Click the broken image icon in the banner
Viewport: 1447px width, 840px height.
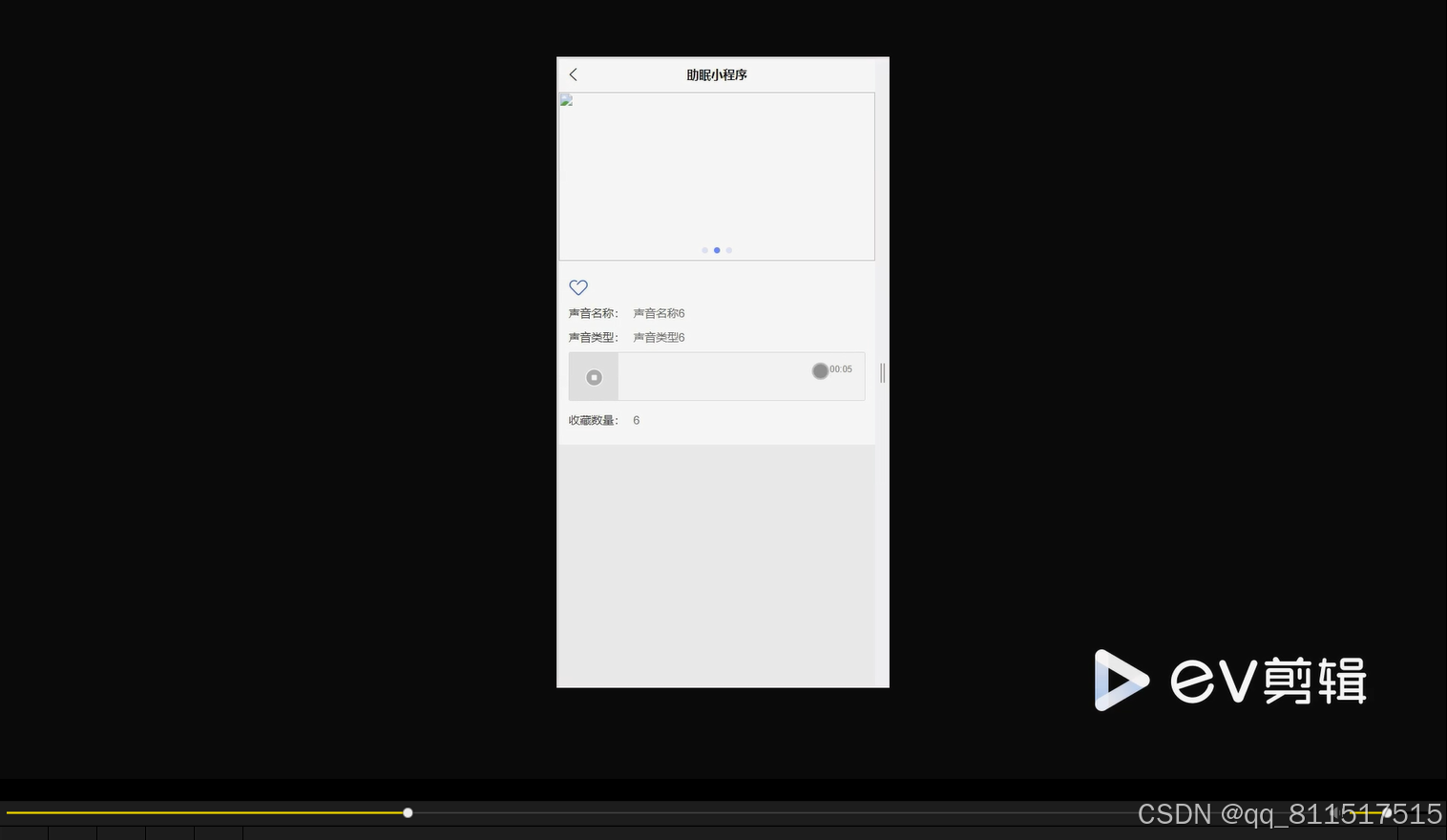[566, 100]
